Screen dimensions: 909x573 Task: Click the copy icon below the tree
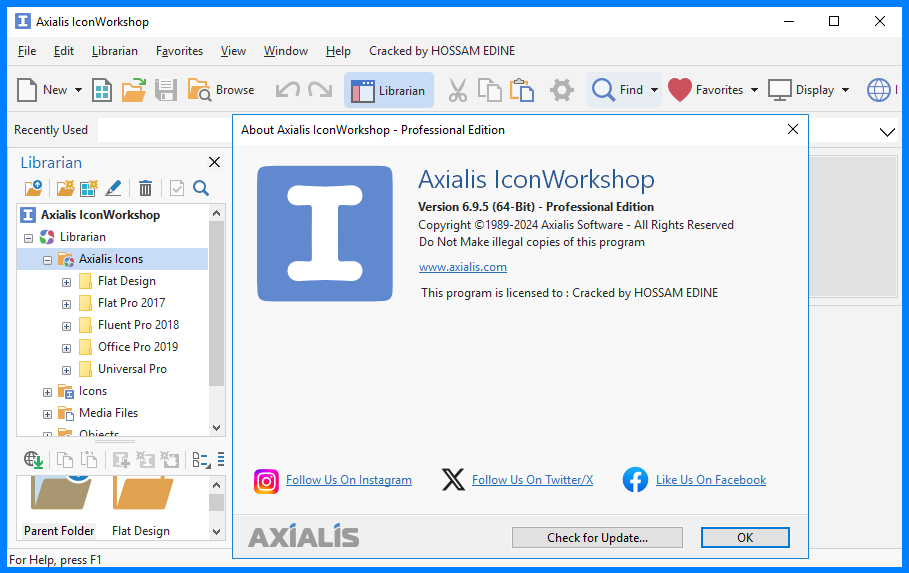[65, 460]
